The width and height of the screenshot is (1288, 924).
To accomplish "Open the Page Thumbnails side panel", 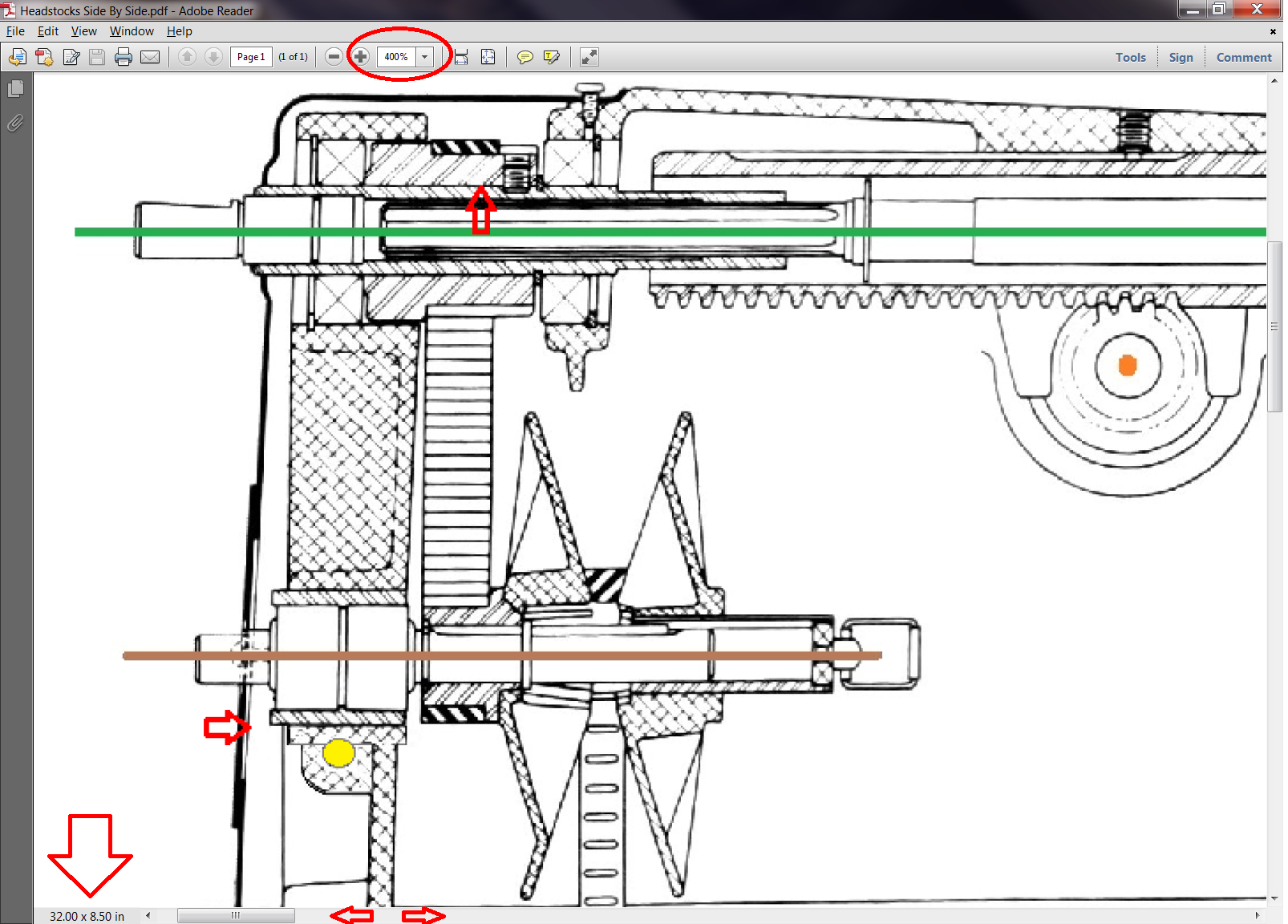I will (x=15, y=89).
